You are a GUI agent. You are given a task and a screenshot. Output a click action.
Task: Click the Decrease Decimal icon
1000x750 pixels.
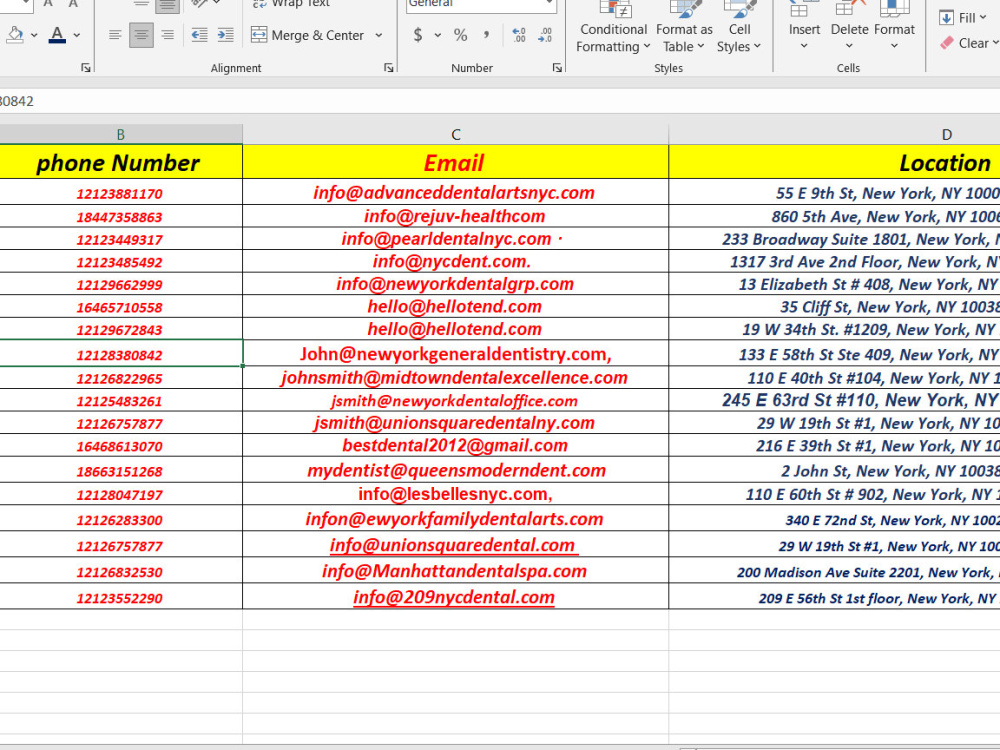tap(545, 35)
